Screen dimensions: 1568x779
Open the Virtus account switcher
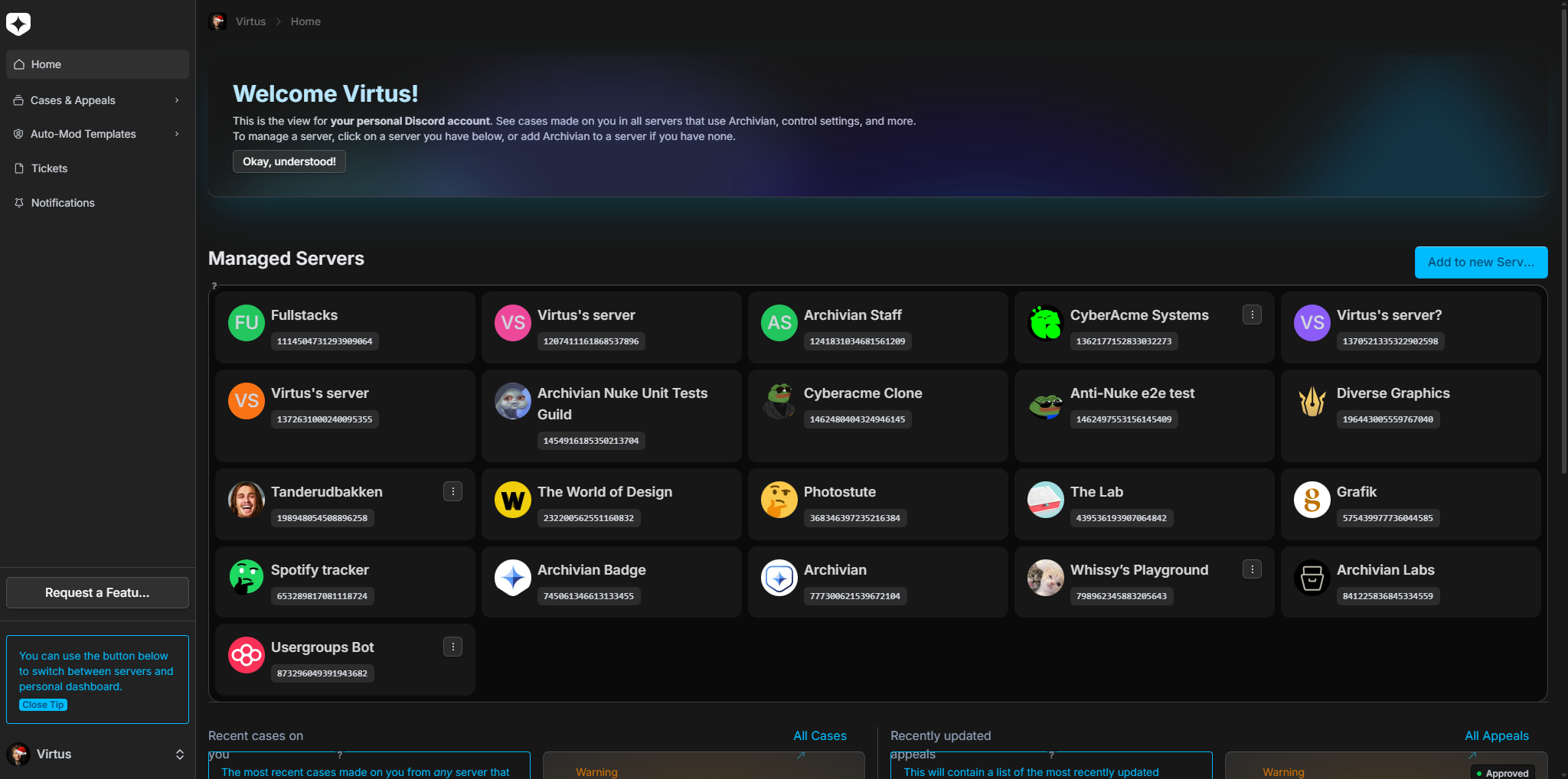pyautogui.click(x=97, y=755)
